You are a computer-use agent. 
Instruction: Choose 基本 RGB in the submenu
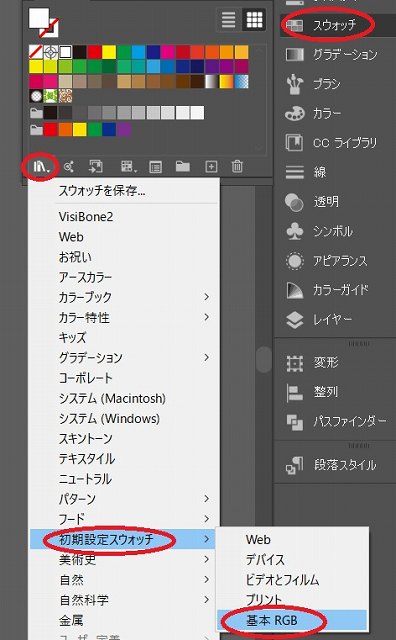tap(292, 620)
